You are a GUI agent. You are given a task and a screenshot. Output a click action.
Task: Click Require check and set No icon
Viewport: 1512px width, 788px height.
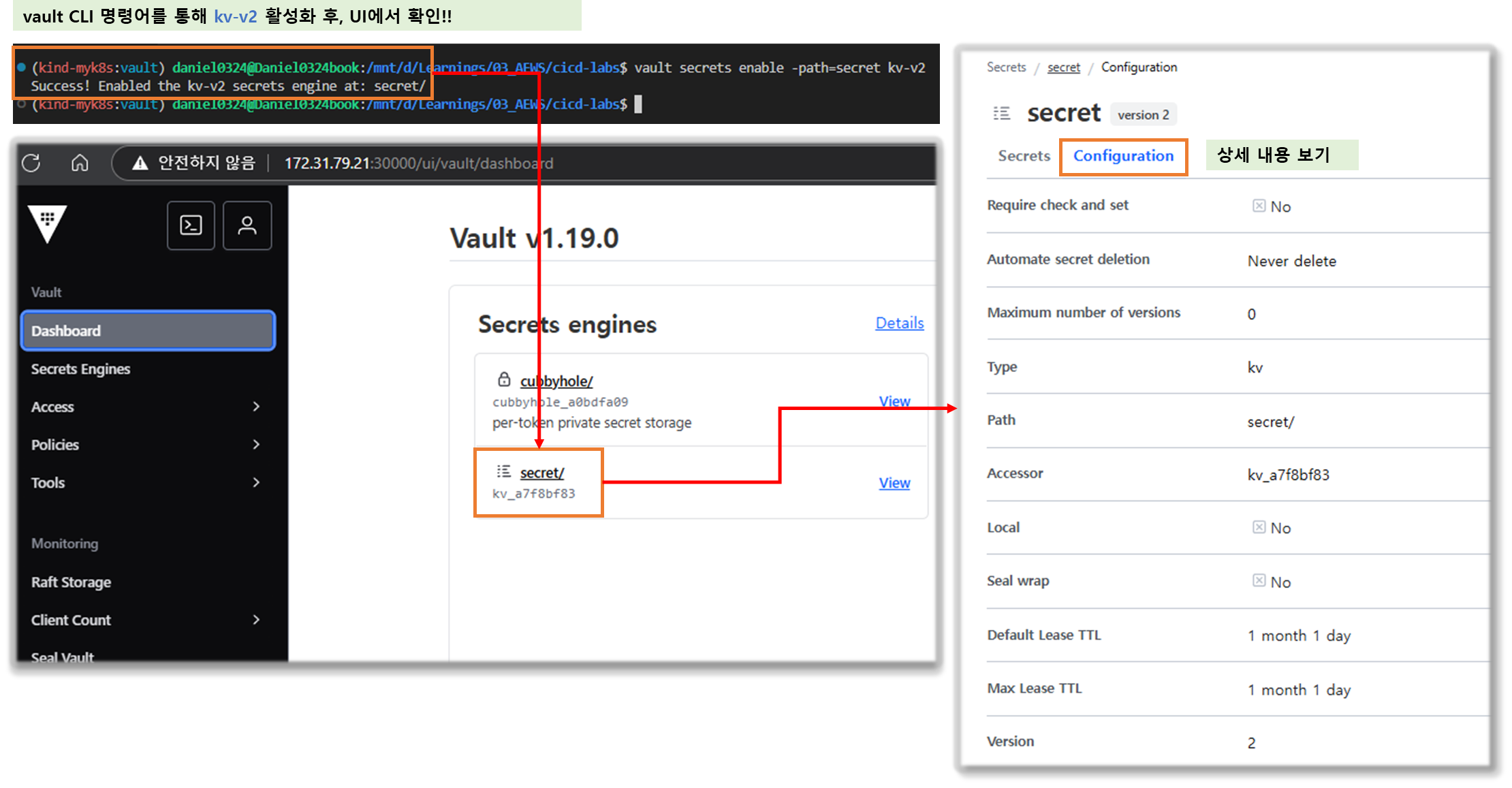[x=1259, y=206]
